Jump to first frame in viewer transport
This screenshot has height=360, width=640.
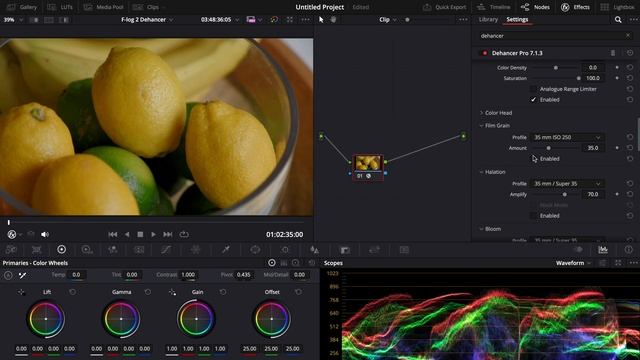[x=113, y=234]
